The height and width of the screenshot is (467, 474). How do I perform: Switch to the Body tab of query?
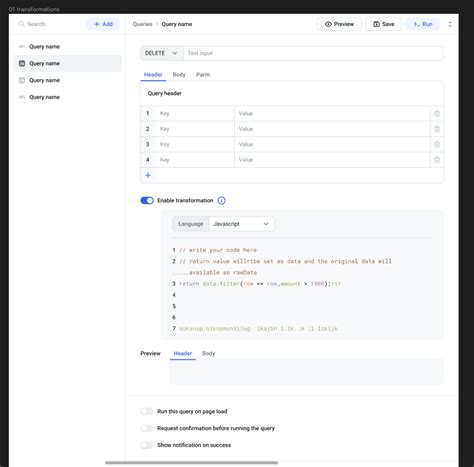pos(179,75)
